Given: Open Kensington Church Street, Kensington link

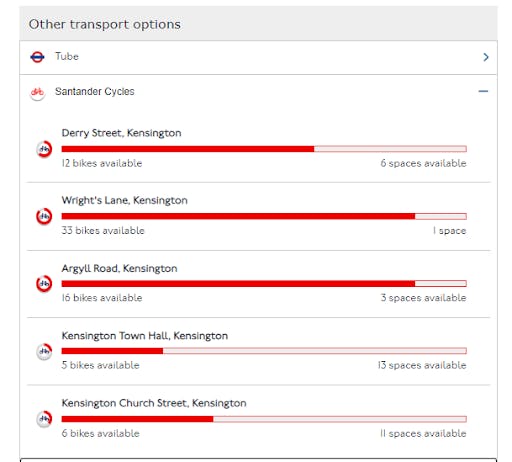Looking at the screenshot, I should point(154,403).
